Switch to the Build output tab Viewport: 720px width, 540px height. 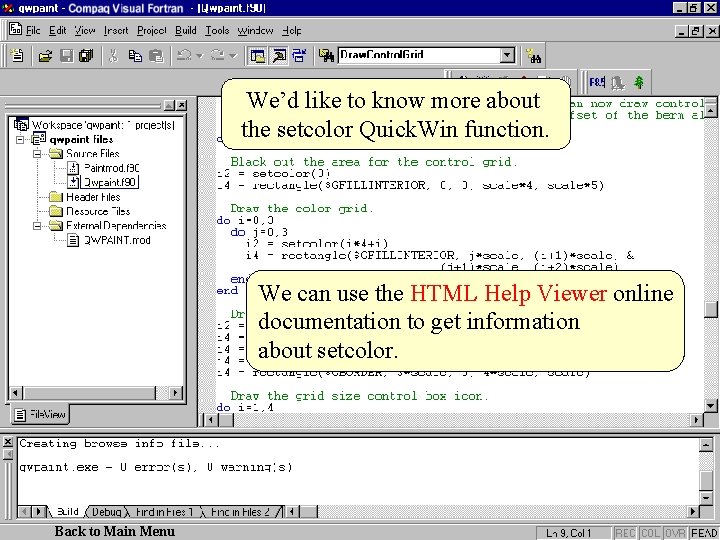pyautogui.click(x=67, y=512)
